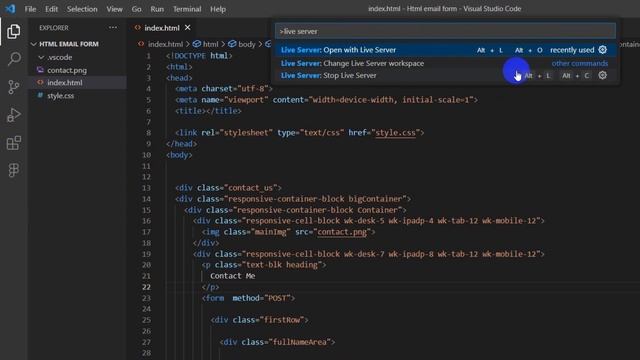Click the index.html file icon in Explorer
Screen dimensions: 640x360
(40, 82)
